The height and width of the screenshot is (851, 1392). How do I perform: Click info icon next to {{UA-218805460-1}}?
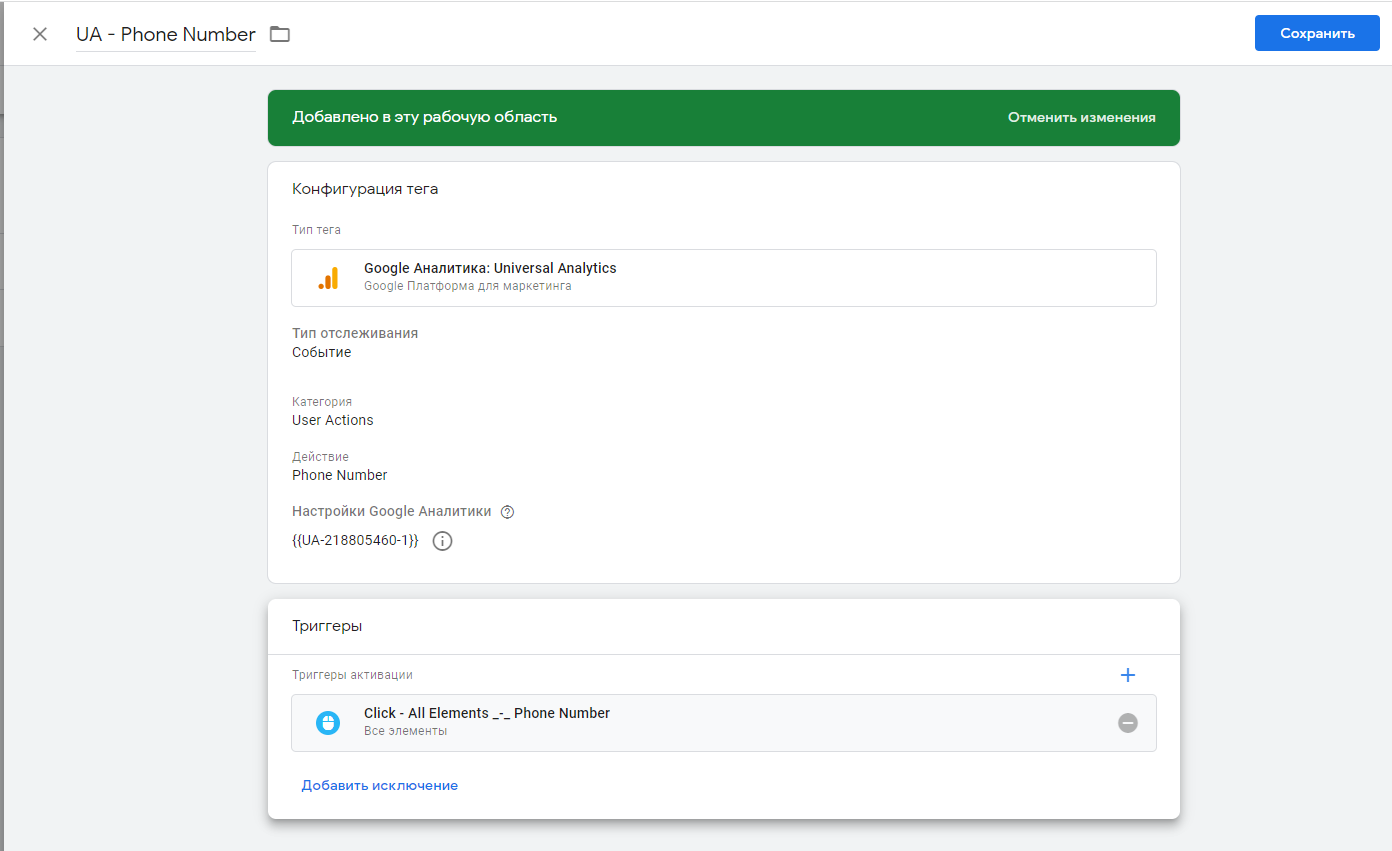[442, 541]
